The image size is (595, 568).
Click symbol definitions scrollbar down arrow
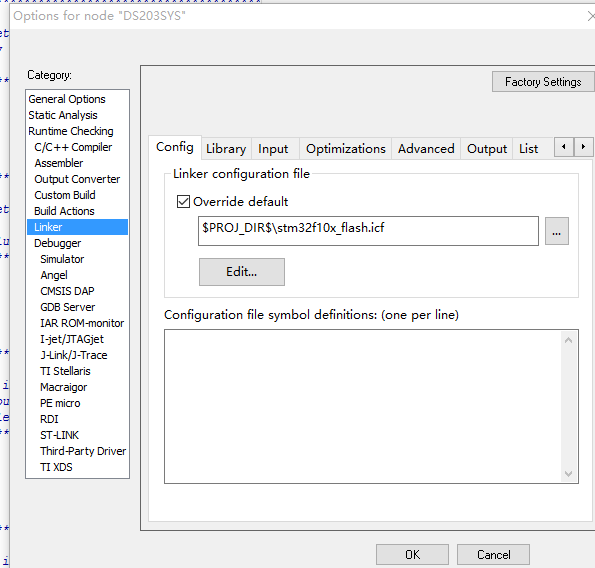coord(568,474)
